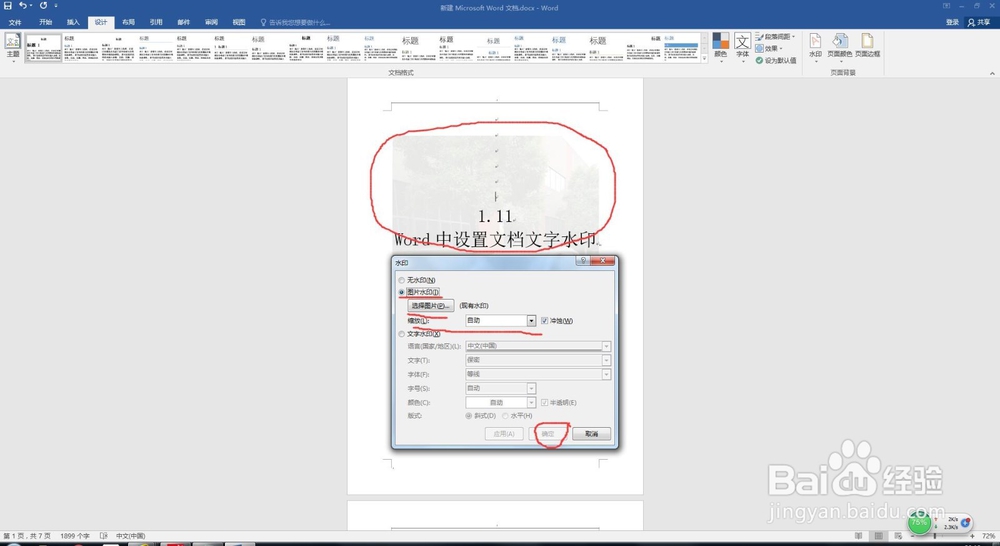The width and height of the screenshot is (1000, 546).
Task: Save the document from quick access toolbar
Action: click(x=8, y=6)
